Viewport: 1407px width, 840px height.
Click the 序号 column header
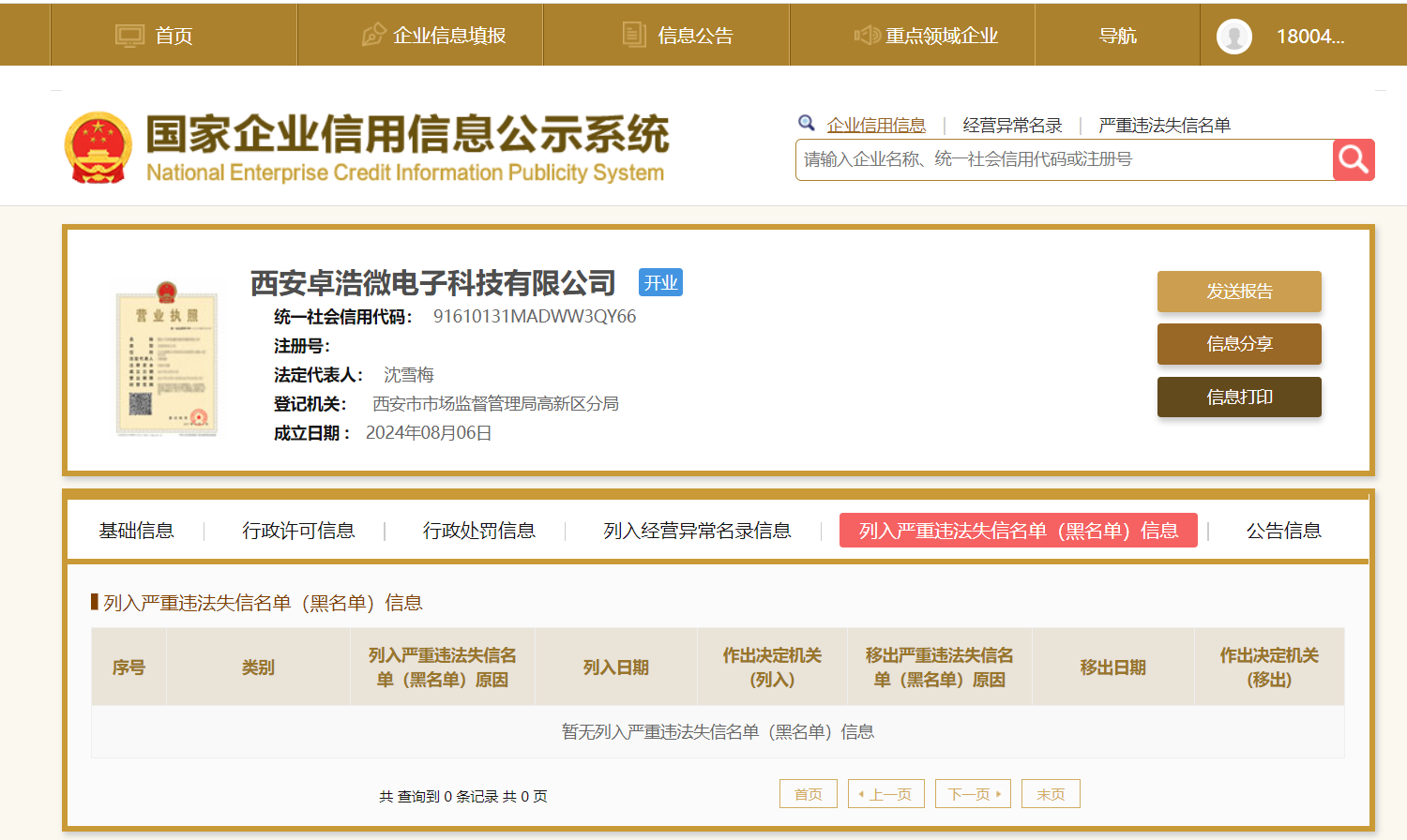point(129,667)
